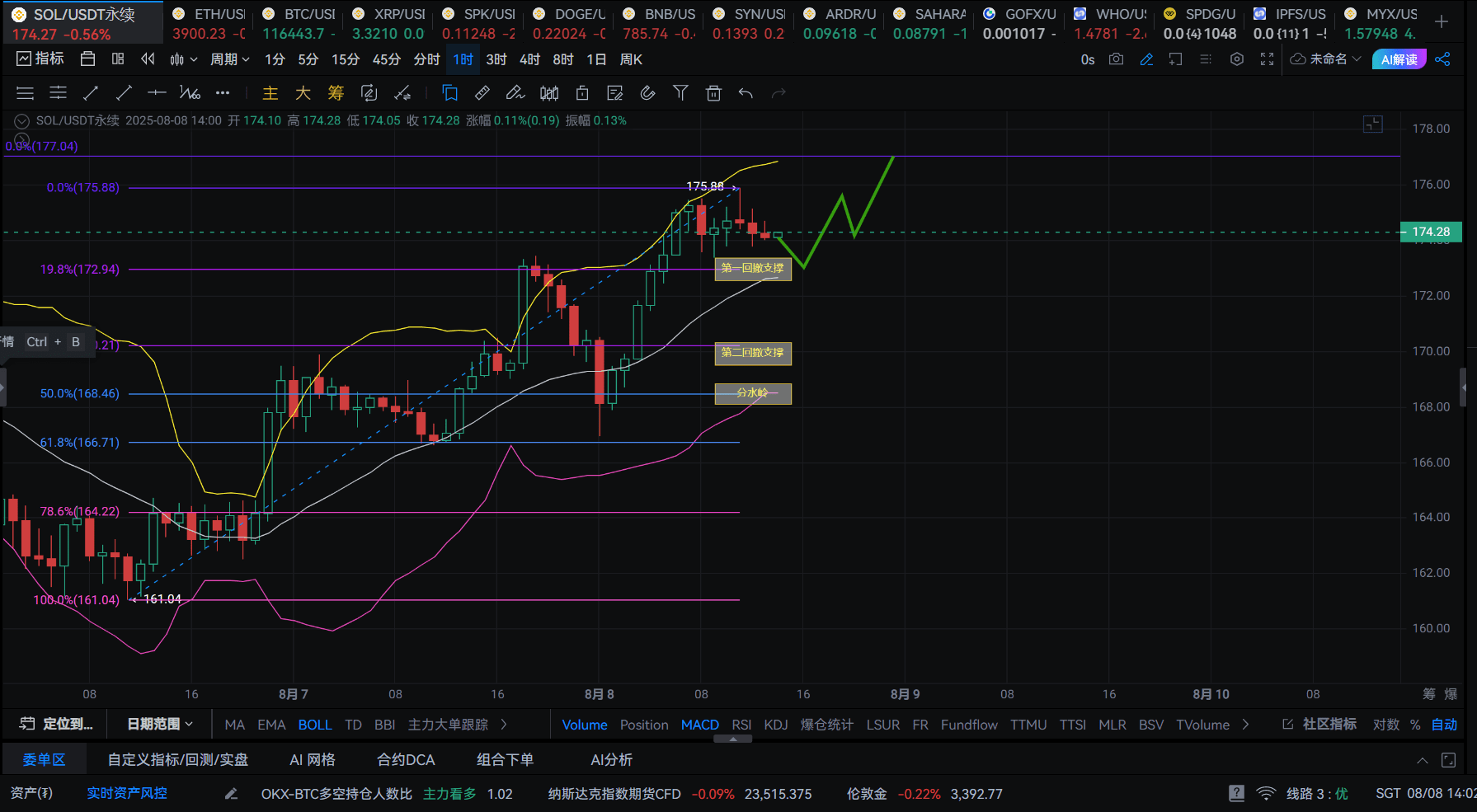Switch to 15分 timeframe
This screenshot has height=812, width=1477.
click(x=346, y=59)
